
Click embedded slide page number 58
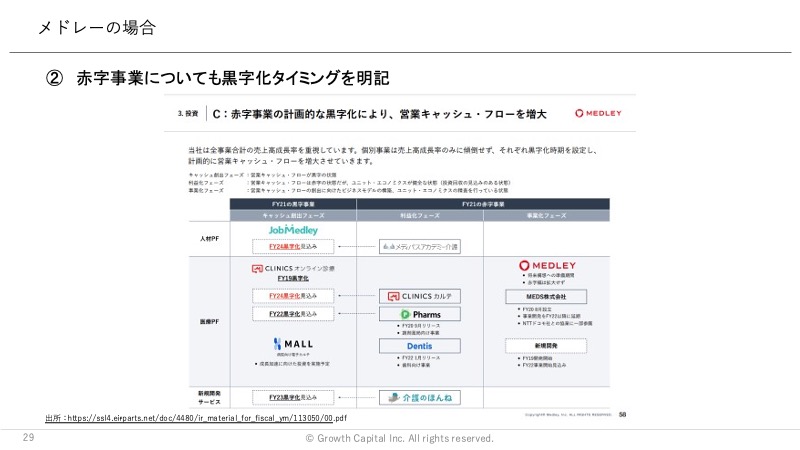click(x=622, y=415)
